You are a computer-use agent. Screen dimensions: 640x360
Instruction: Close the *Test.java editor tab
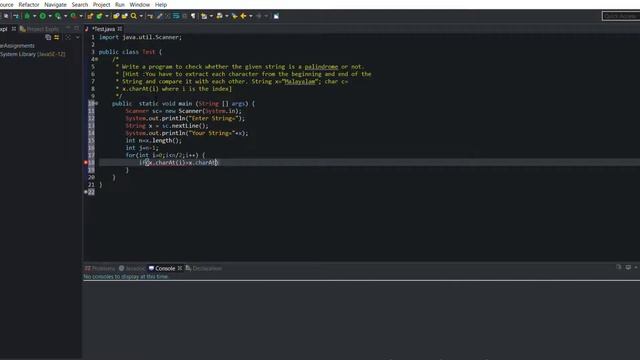[120, 29]
